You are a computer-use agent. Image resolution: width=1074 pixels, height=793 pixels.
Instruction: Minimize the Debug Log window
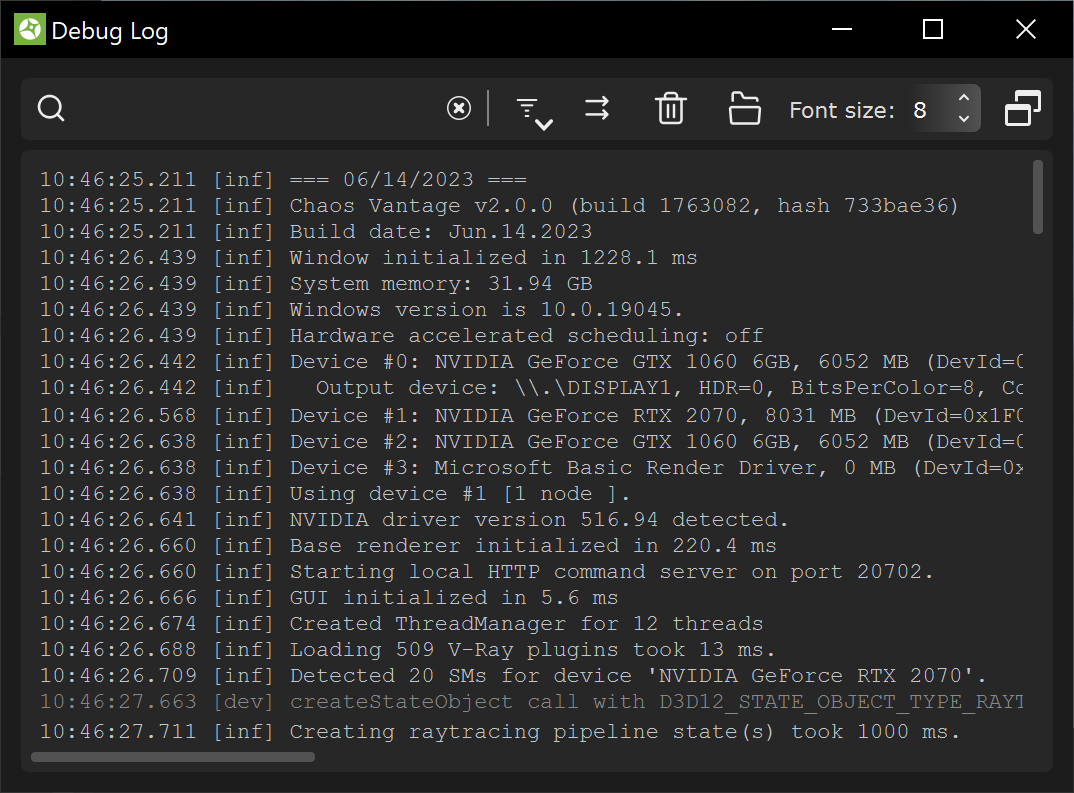point(842,29)
